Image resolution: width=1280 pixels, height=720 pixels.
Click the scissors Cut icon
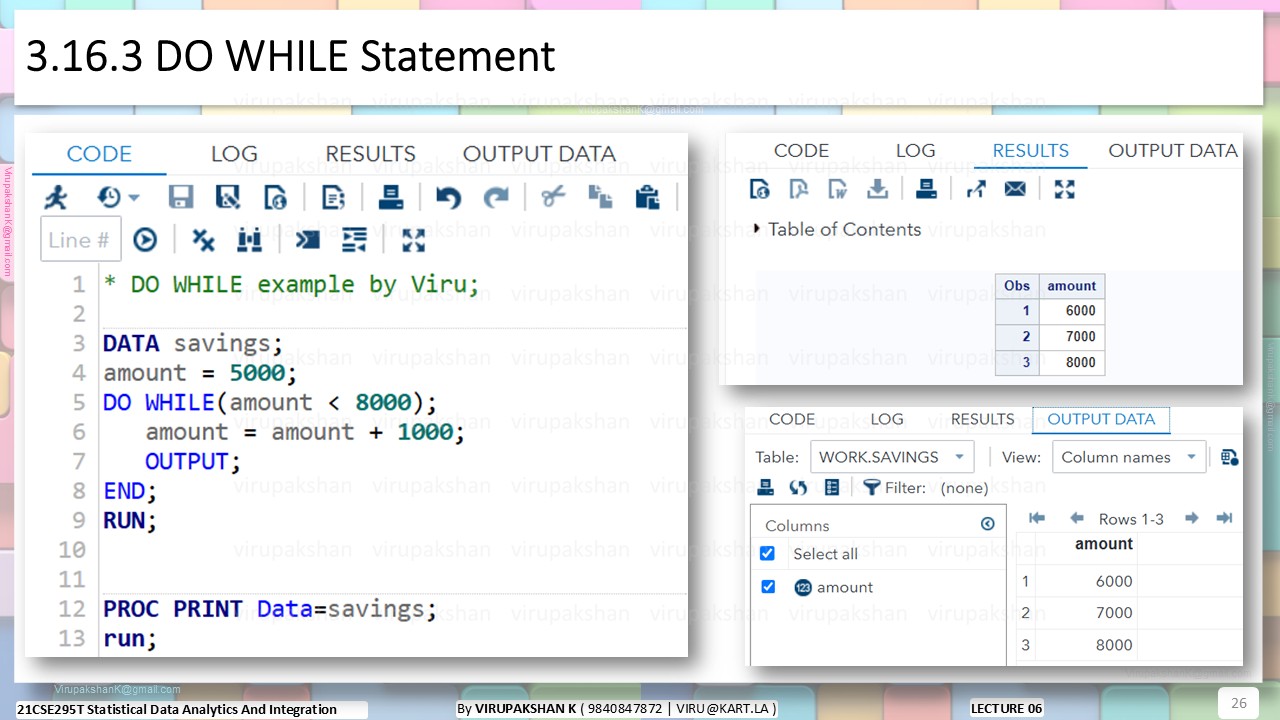tap(553, 197)
